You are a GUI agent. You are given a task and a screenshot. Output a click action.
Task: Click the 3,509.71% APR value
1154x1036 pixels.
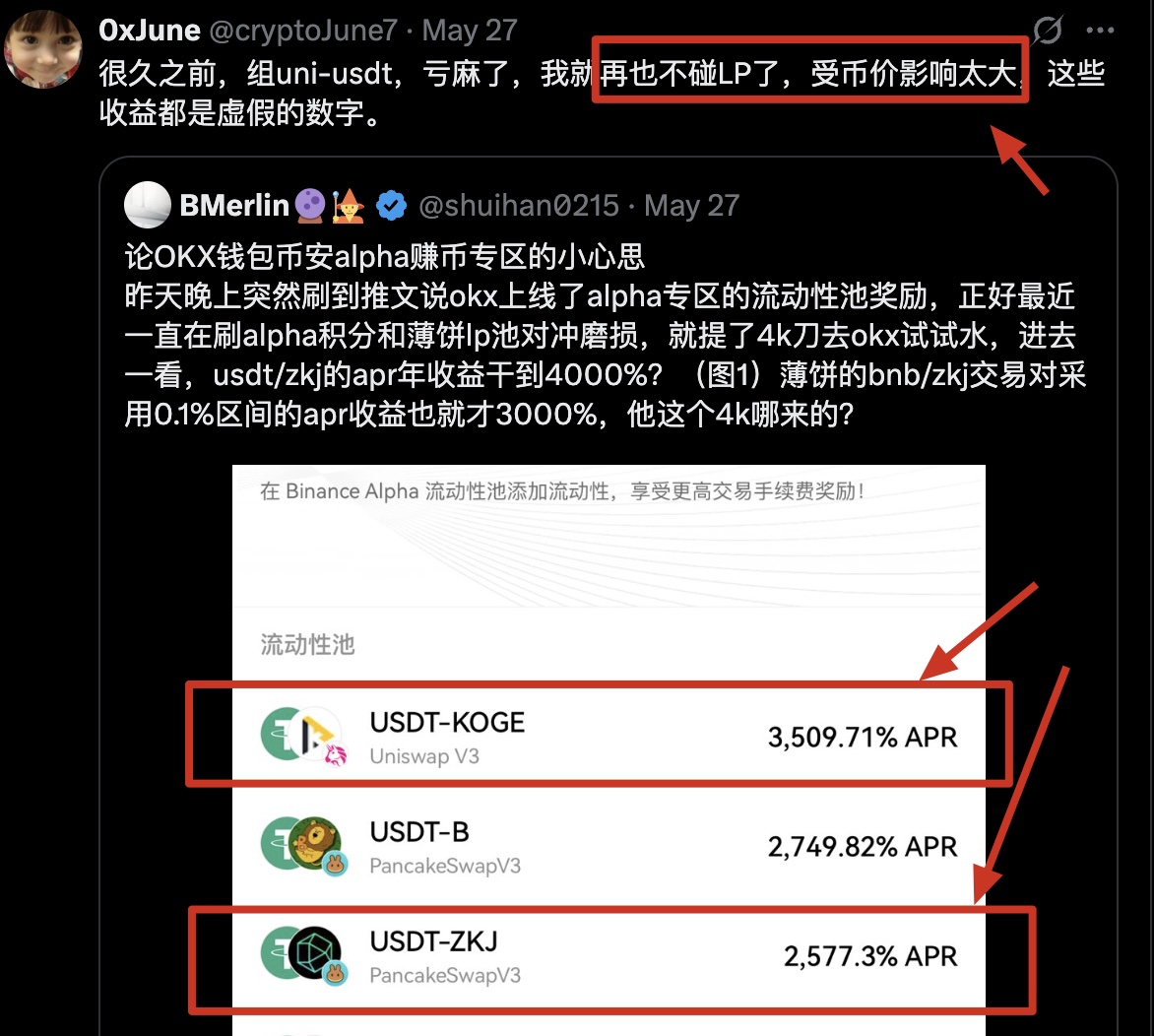pos(863,737)
